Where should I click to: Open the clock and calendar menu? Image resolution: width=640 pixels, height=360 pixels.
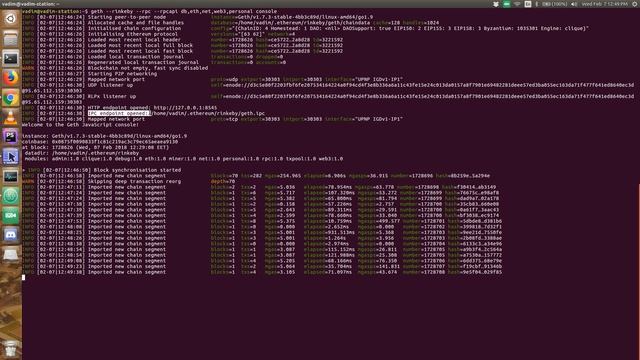[605, 4]
